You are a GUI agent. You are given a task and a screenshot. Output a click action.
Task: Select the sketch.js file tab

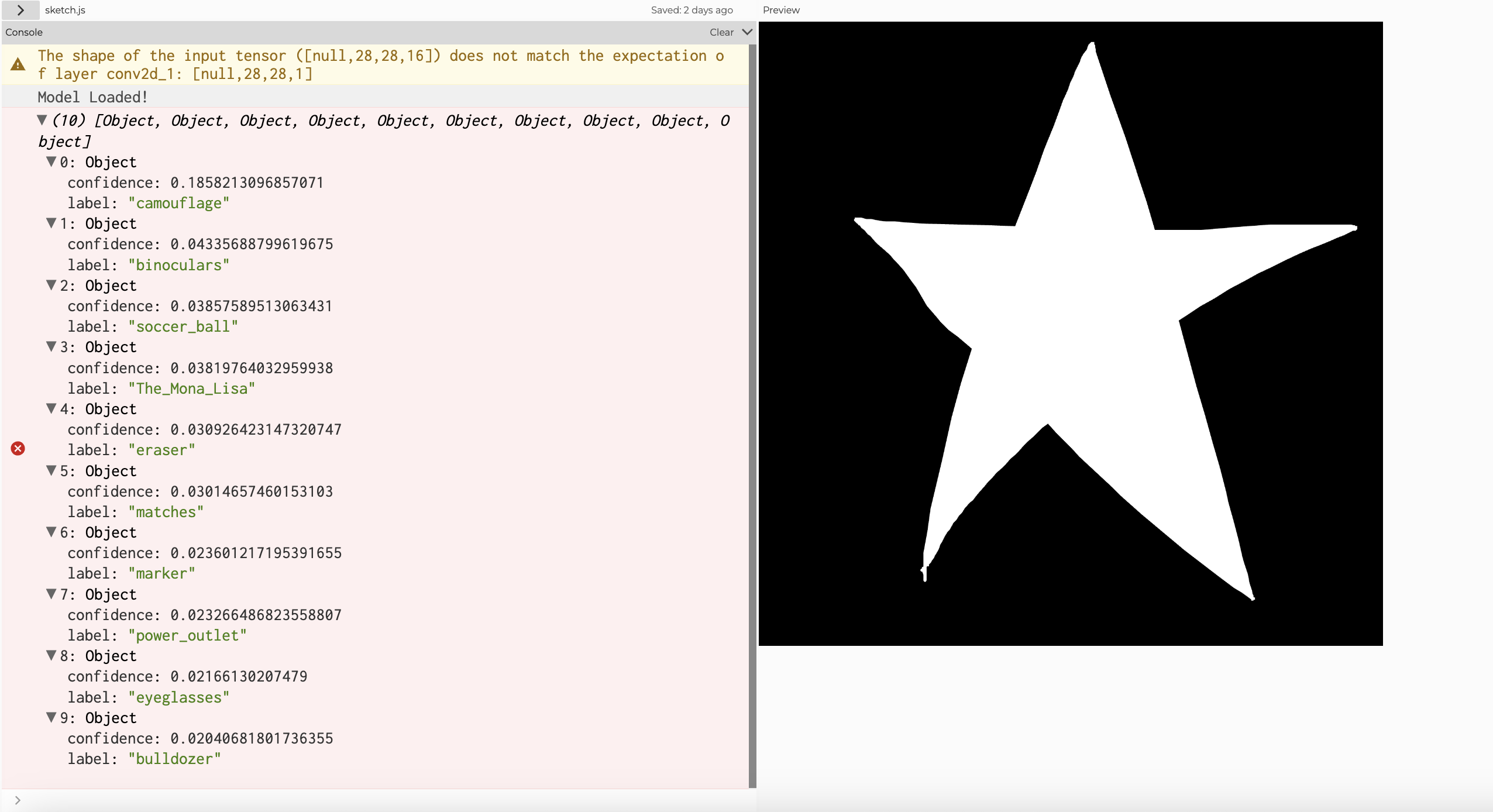[65, 10]
